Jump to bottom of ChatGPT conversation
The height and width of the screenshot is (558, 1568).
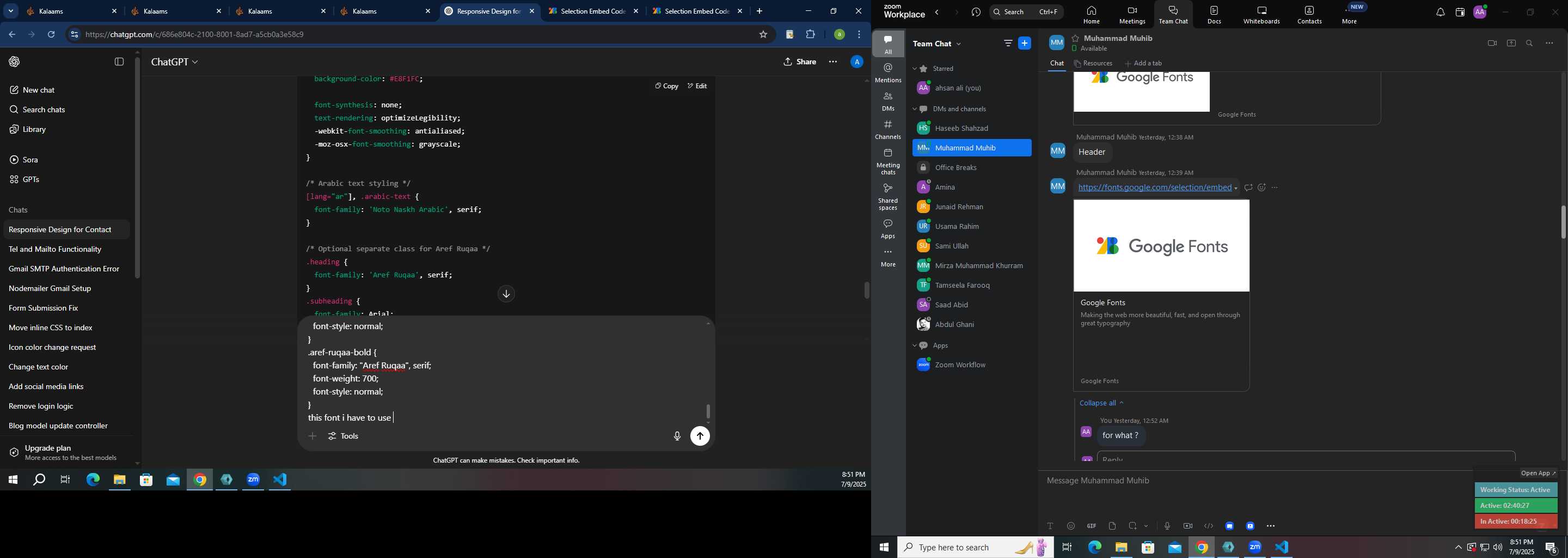[506, 294]
